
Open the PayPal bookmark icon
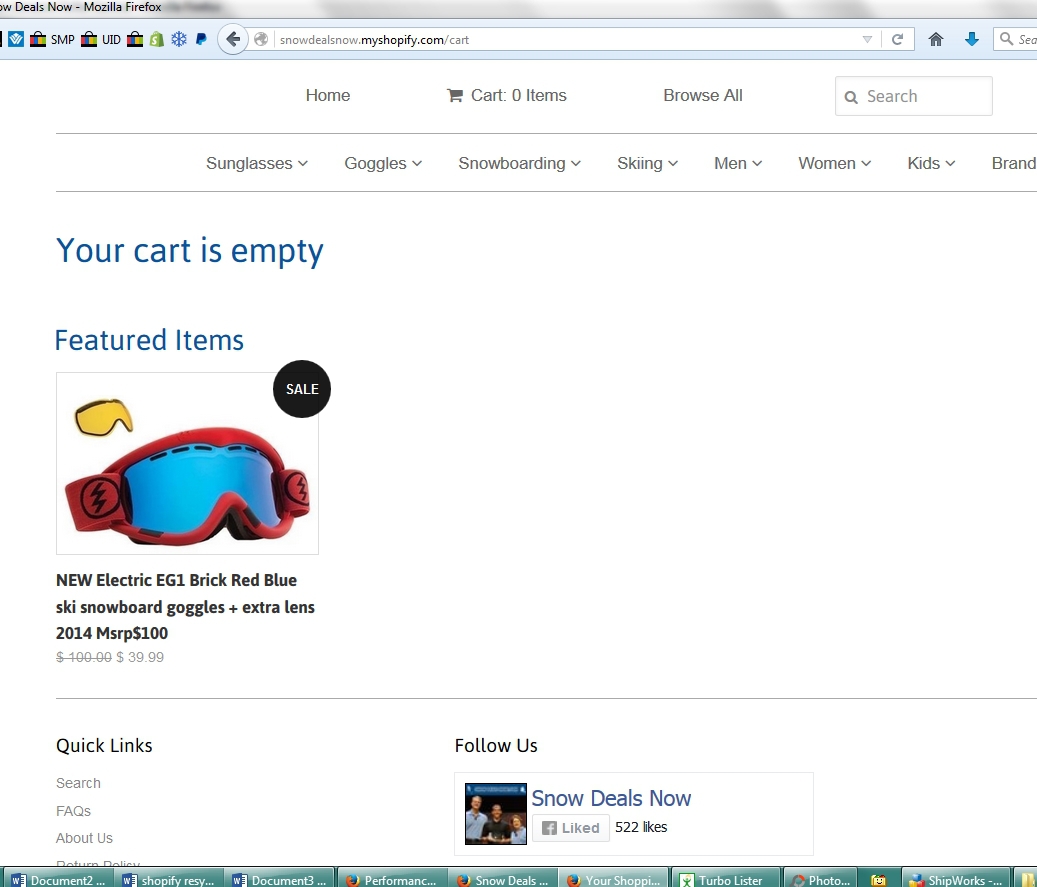pyautogui.click(x=201, y=40)
